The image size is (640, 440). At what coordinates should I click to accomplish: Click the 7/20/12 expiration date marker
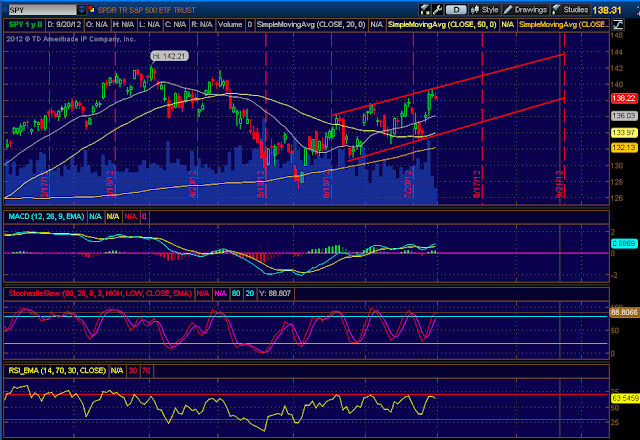click(x=408, y=184)
